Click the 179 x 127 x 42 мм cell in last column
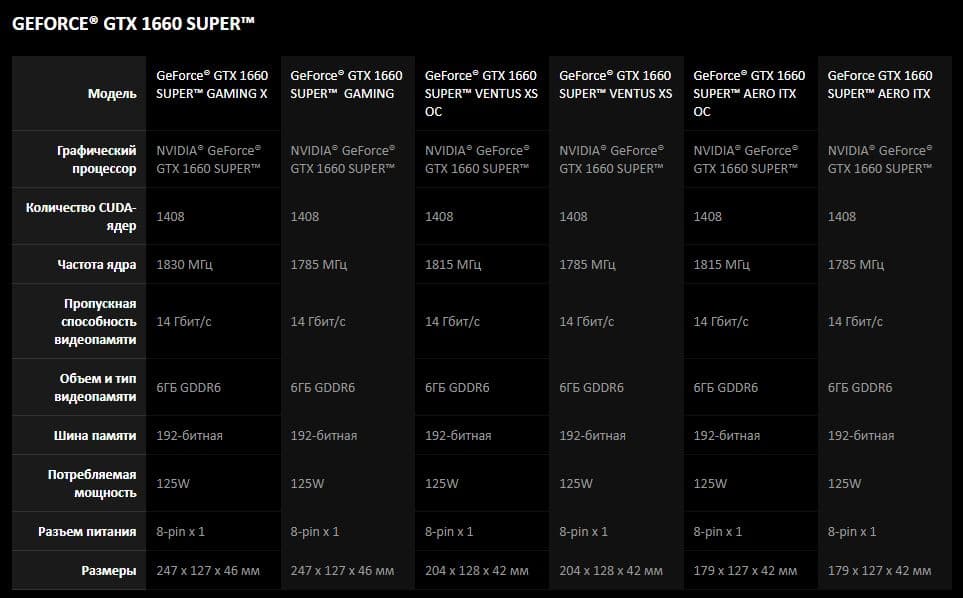This screenshot has height=598, width=963. point(879,571)
